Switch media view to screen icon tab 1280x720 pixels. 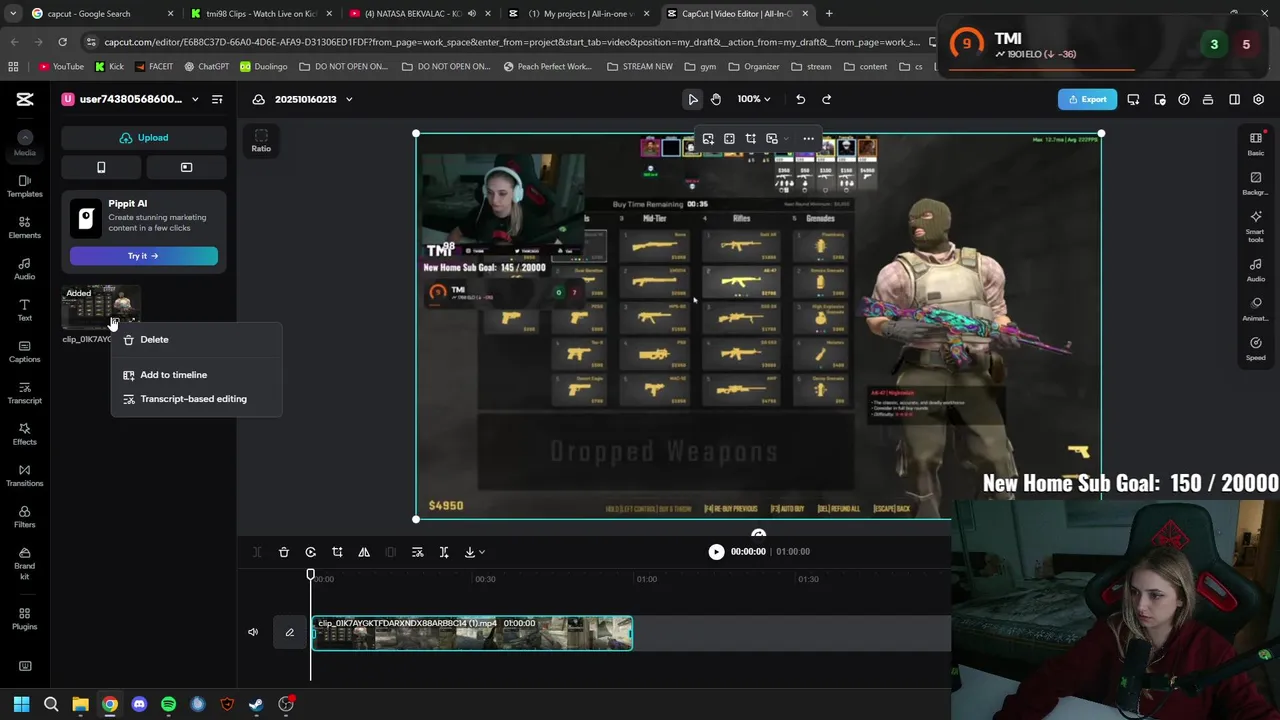coord(186,167)
